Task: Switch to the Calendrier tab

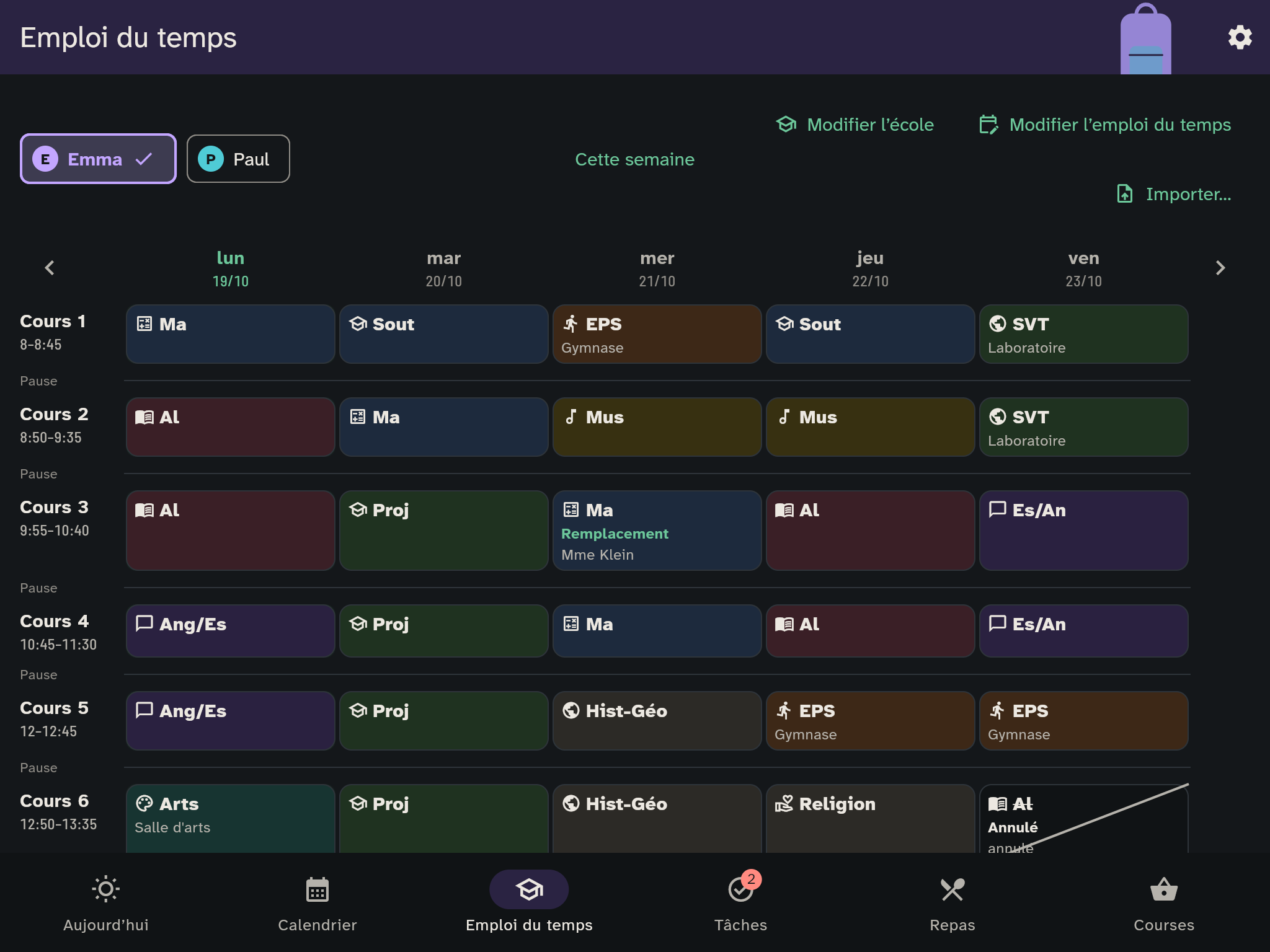Action: click(317, 904)
